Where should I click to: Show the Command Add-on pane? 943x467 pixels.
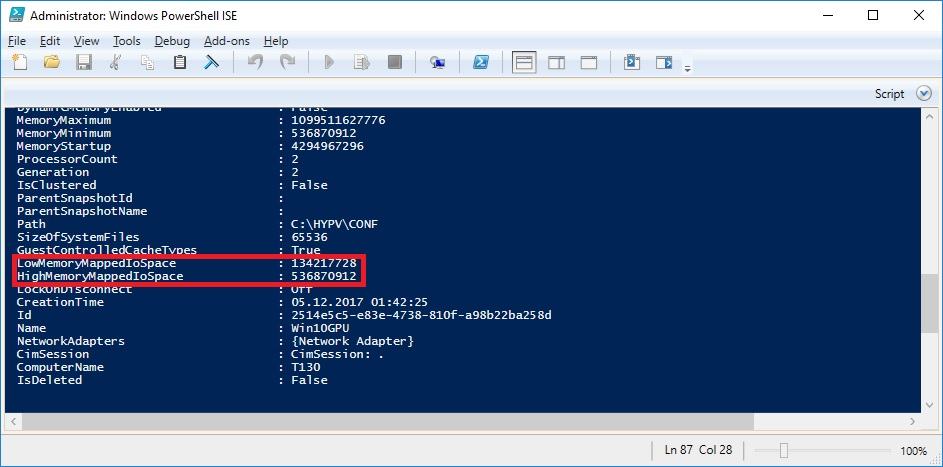coord(664,62)
